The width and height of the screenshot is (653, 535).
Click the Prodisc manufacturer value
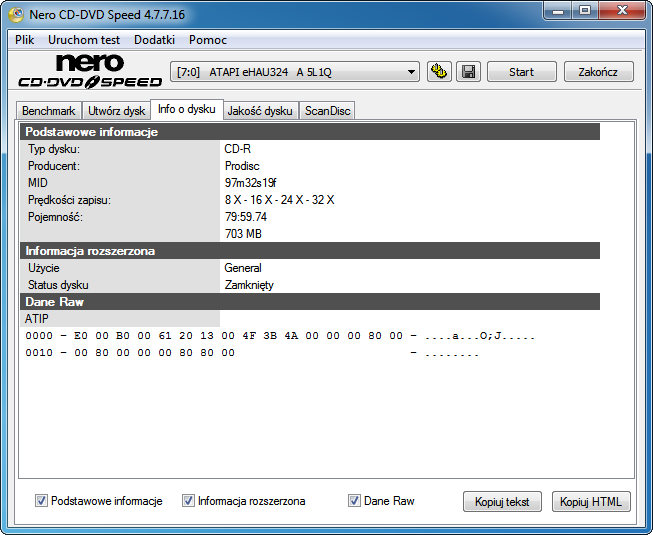coord(242,166)
